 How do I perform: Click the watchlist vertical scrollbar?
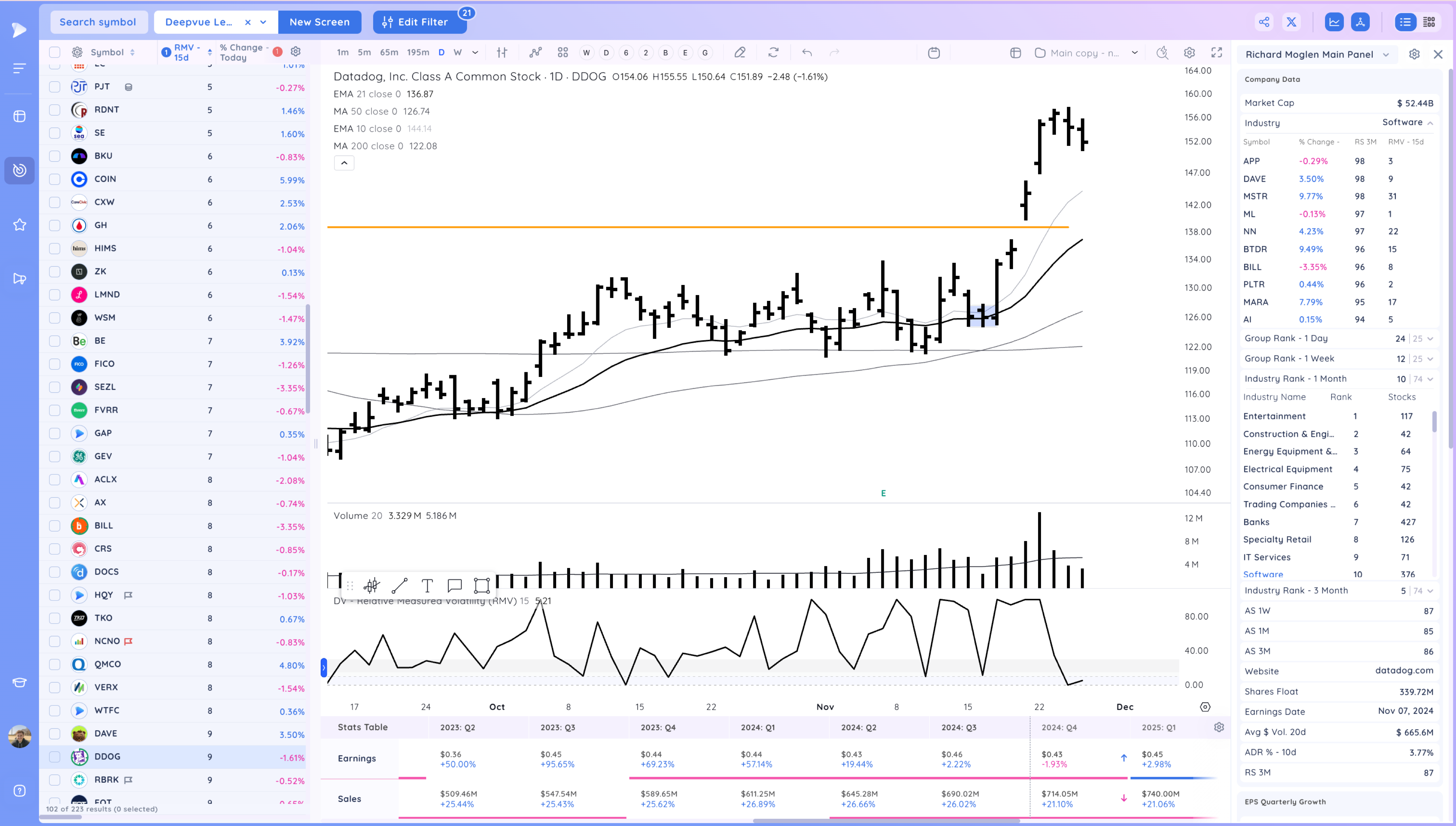click(x=308, y=360)
